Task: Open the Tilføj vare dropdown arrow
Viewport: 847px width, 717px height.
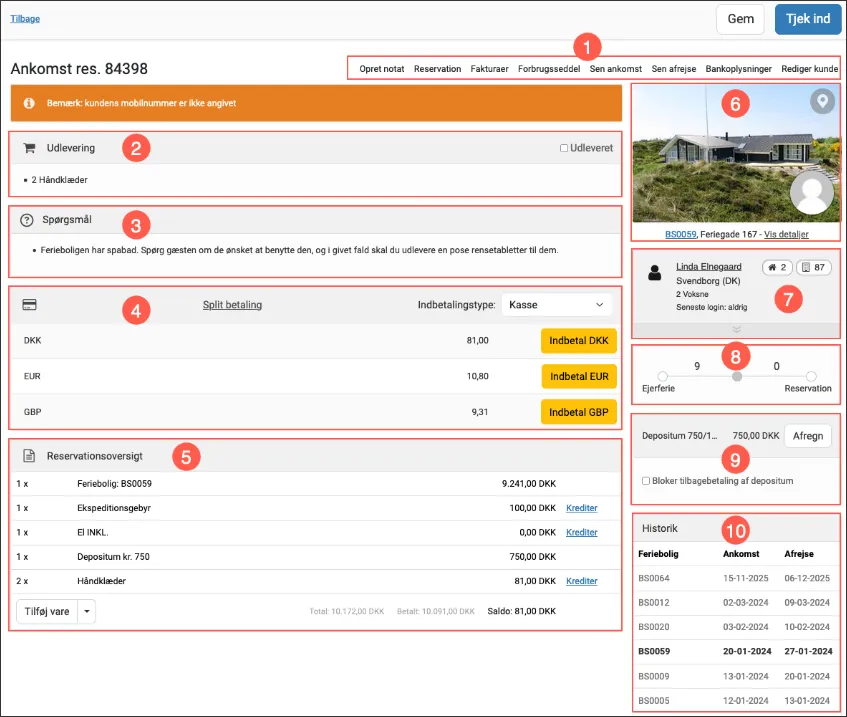Action: [86, 611]
